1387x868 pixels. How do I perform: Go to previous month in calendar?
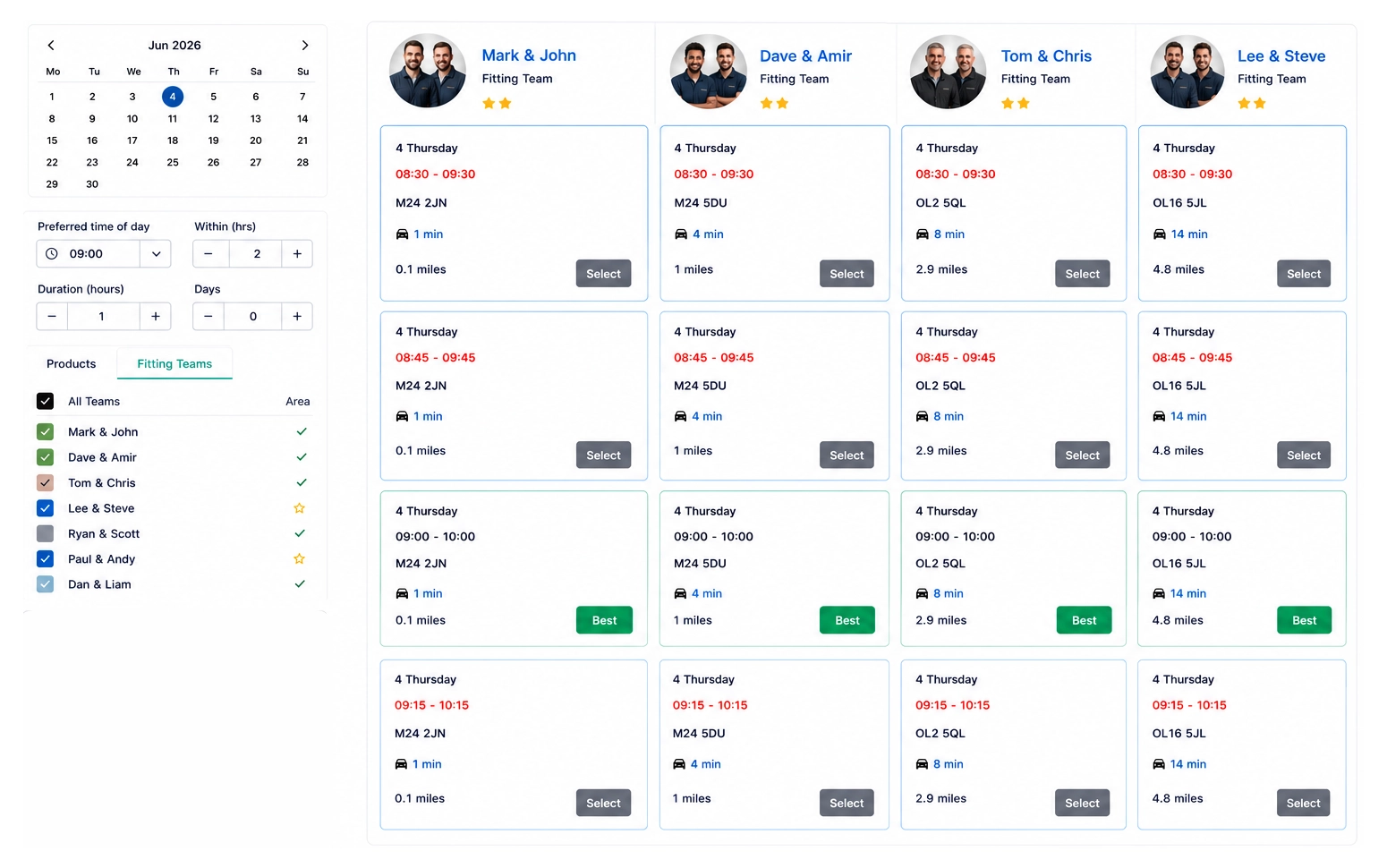click(x=51, y=45)
